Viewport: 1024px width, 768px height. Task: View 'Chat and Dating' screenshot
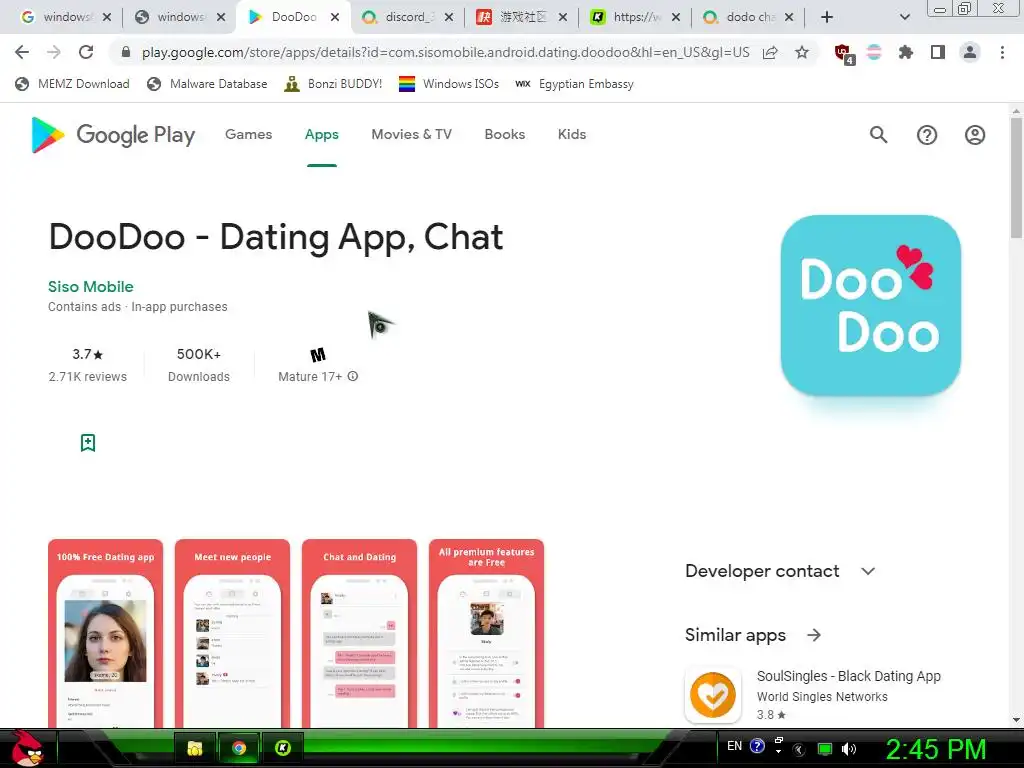pos(359,633)
